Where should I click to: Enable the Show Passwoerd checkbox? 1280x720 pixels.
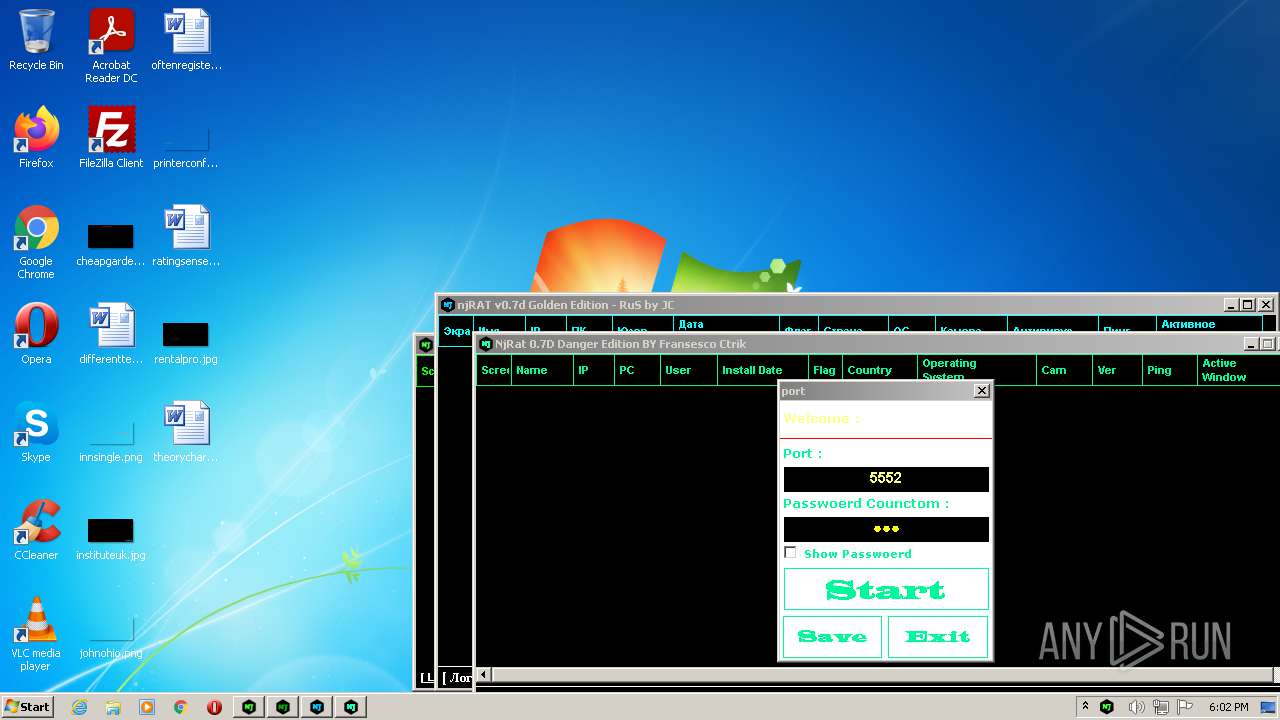pos(790,553)
